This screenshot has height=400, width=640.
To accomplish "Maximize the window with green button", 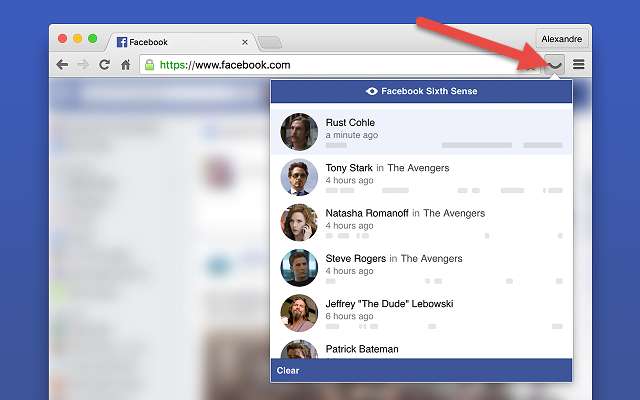I will click(93, 39).
